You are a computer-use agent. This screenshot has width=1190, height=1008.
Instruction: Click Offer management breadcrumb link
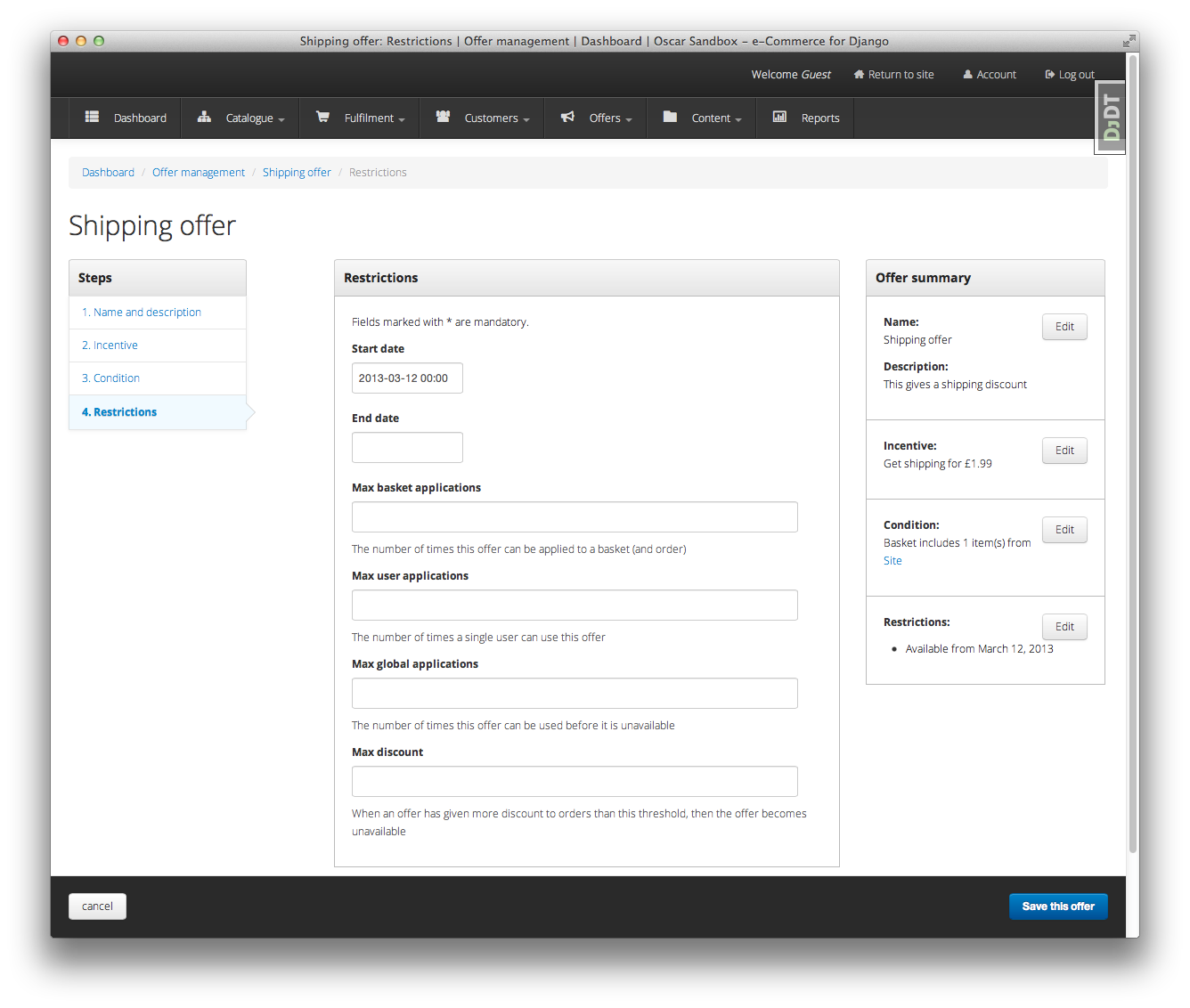click(x=199, y=173)
